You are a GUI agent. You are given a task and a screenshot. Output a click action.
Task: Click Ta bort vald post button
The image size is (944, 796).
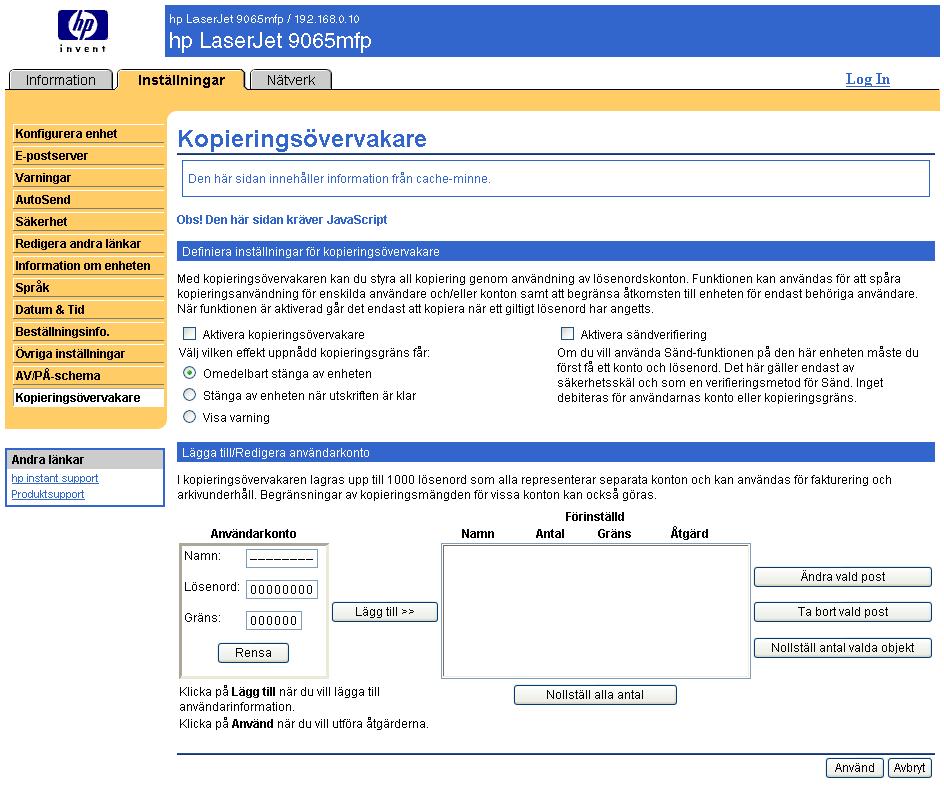pos(843,612)
